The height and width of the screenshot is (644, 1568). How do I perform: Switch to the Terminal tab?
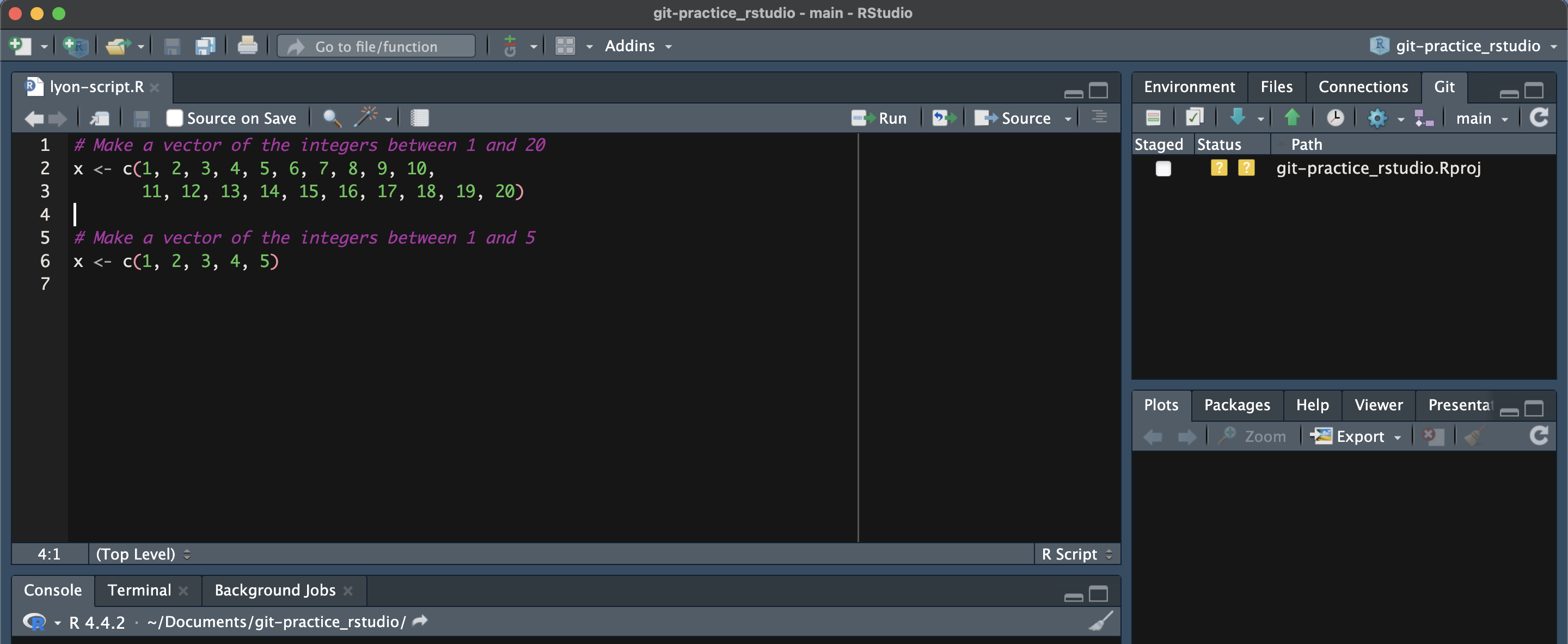(x=139, y=590)
